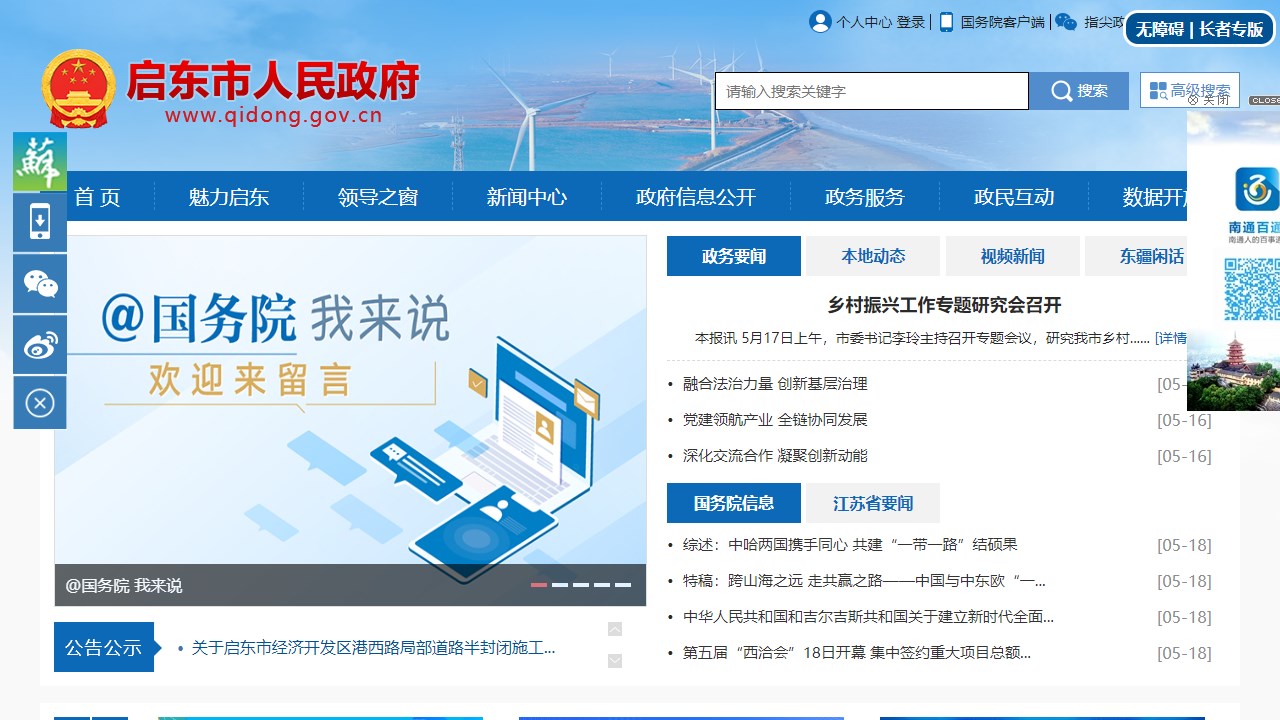Click the WeChat icon beside 指尖政
This screenshot has width=1280, height=720.
pos(1066,21)
